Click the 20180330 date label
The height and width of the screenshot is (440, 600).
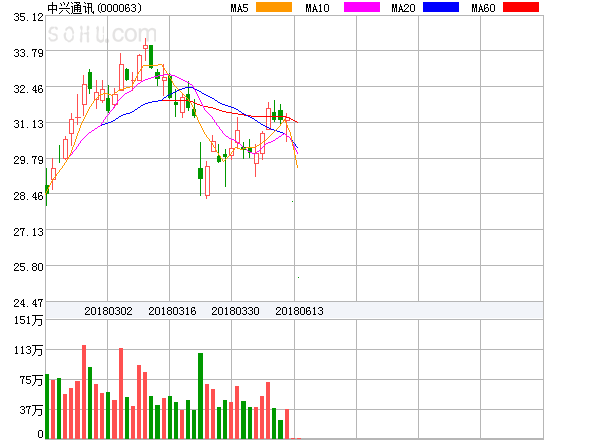pyautogui.click(x=235, y=311)
